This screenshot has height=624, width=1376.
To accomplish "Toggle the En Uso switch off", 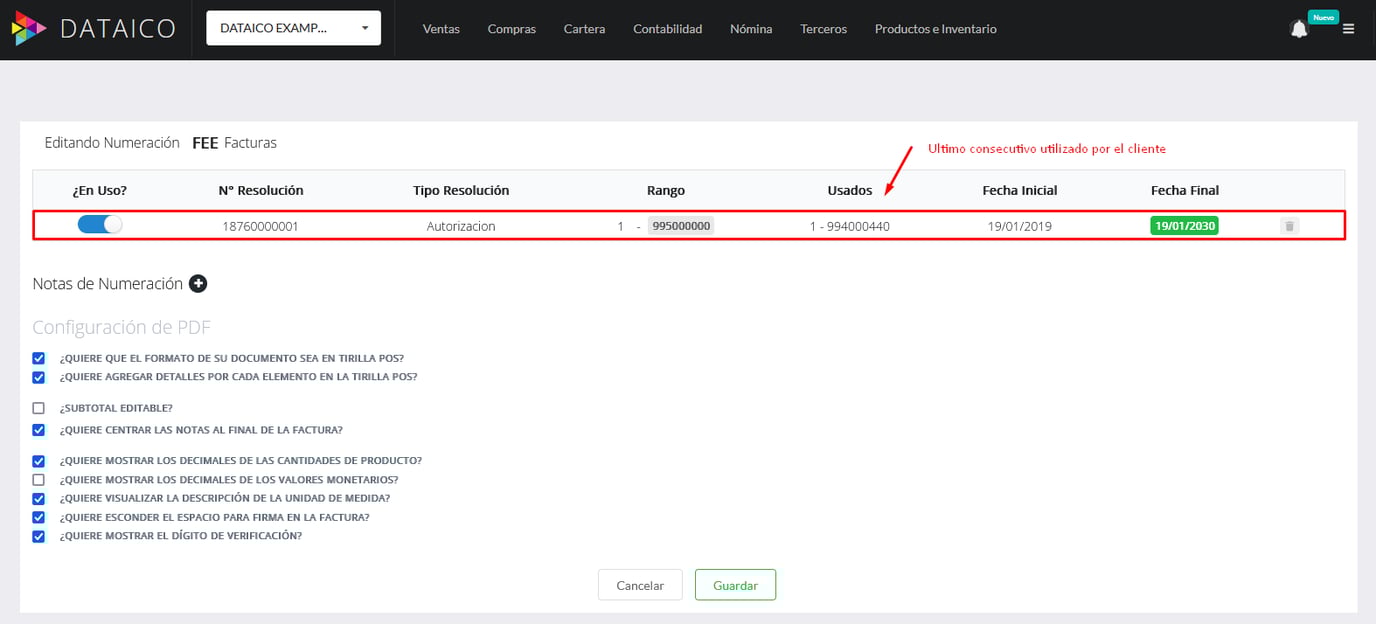I will tap(99, 225).
